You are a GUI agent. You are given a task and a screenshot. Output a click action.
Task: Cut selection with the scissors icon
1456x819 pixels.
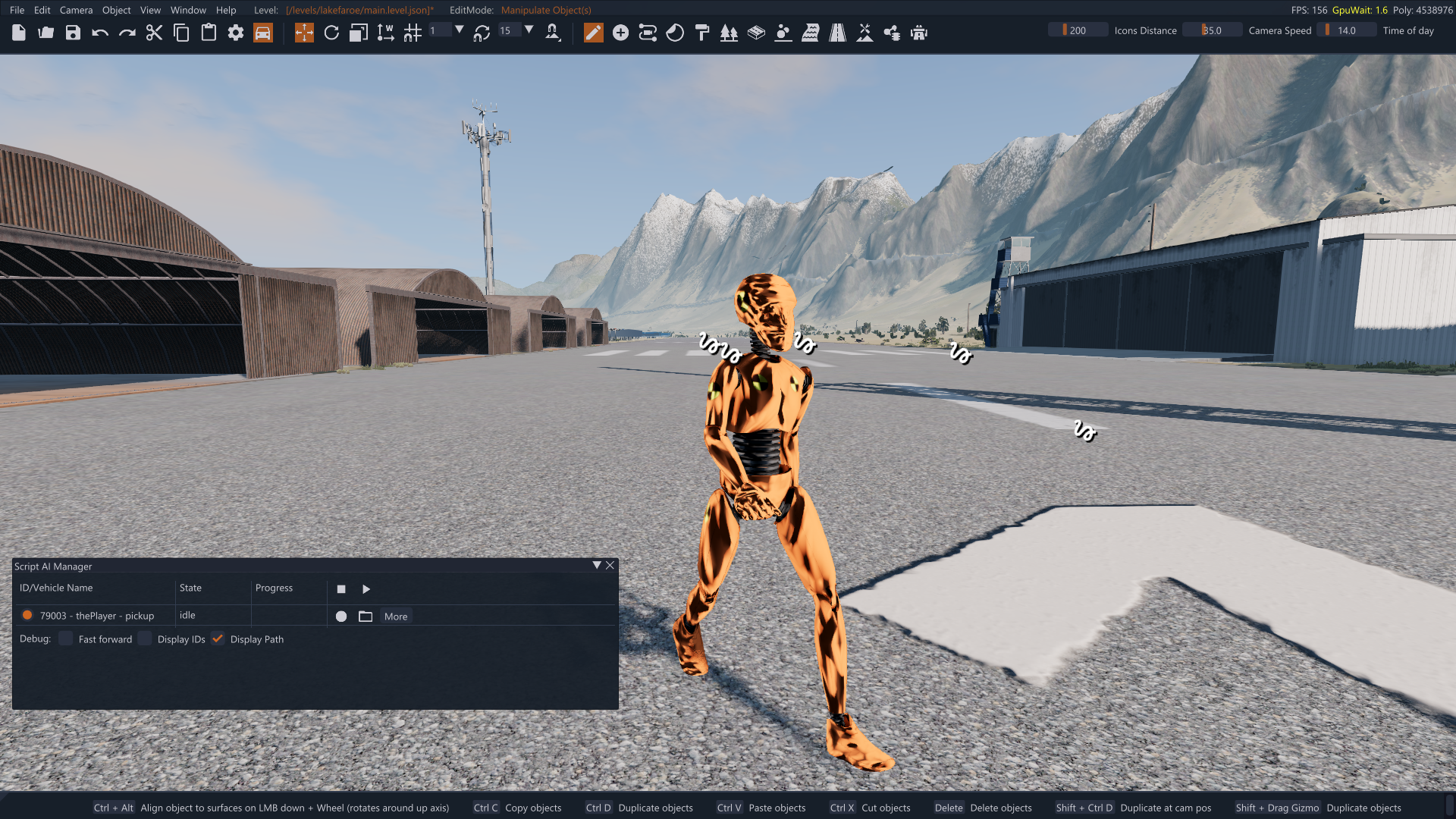click(x=155, y=33)
